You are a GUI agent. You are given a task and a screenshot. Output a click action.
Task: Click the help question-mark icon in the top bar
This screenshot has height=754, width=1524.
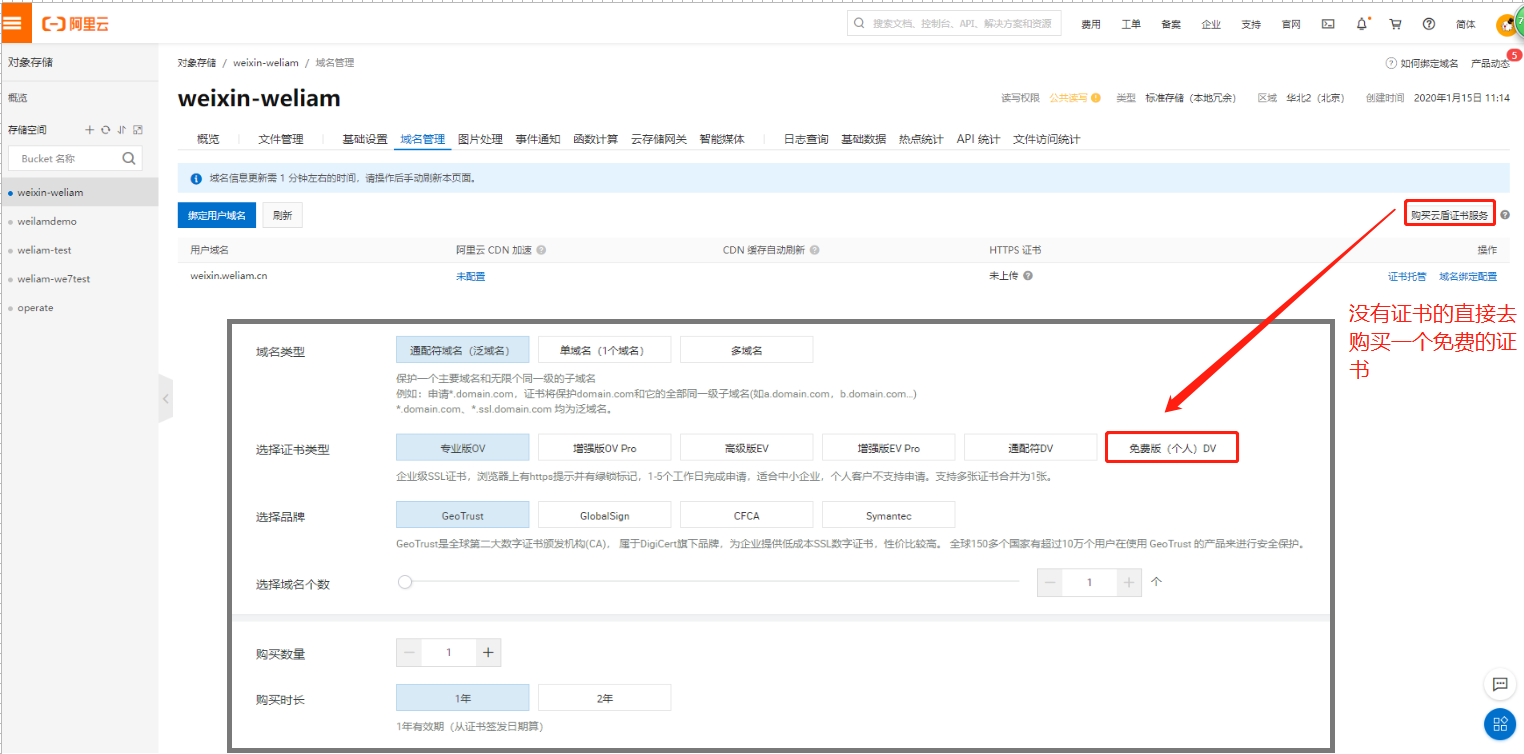1429,24
